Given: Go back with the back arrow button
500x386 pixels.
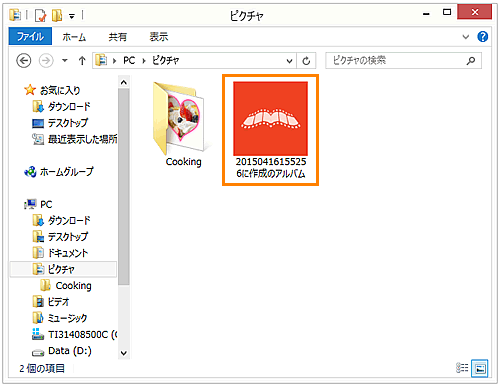Looking at the screenshot, I should tap(24, 61).
